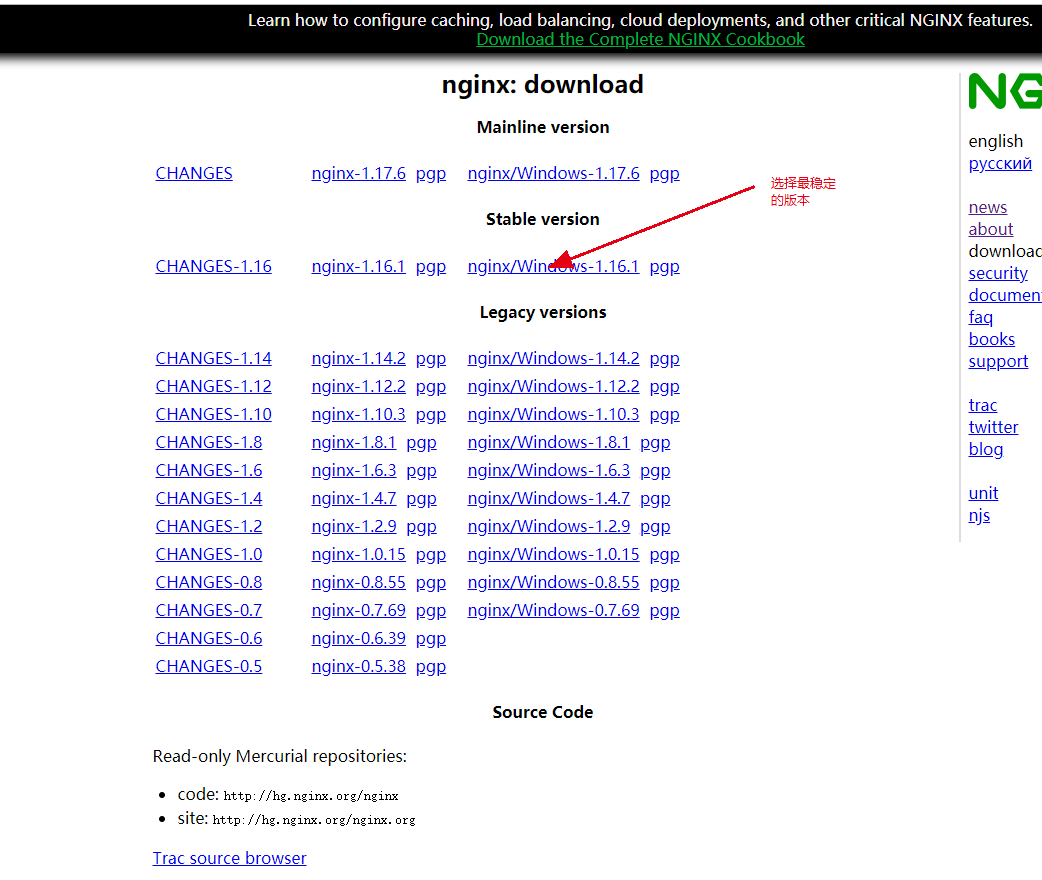Screen dimensions: 1042x880
Task: Download nginx/Windows-1.17.6 mainline build
Action: [553, 173]
